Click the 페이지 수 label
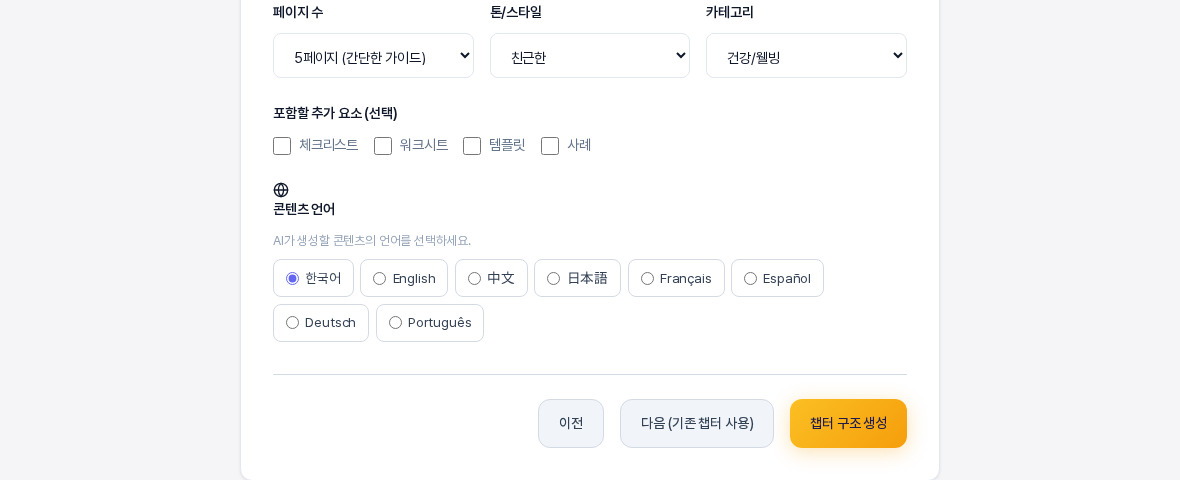 298,12
